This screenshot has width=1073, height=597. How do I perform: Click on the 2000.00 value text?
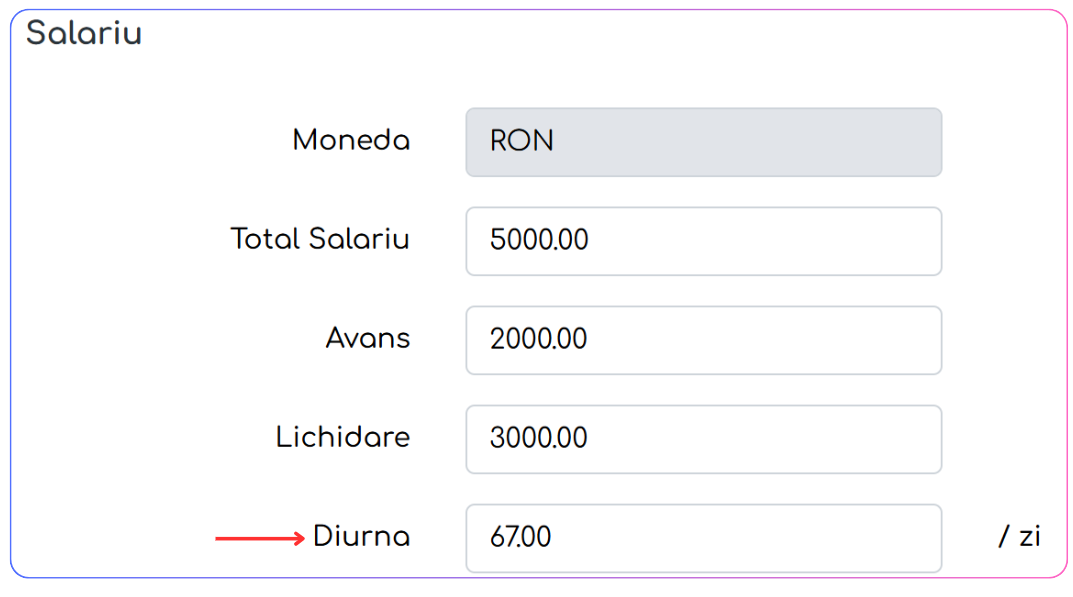[539, 339]
